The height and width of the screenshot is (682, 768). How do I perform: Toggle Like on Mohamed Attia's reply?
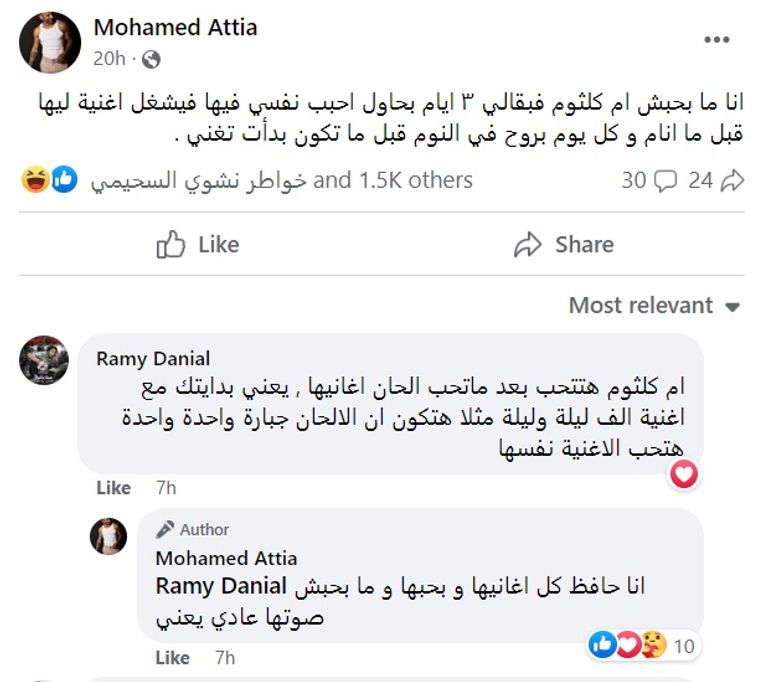pos(172,657)
